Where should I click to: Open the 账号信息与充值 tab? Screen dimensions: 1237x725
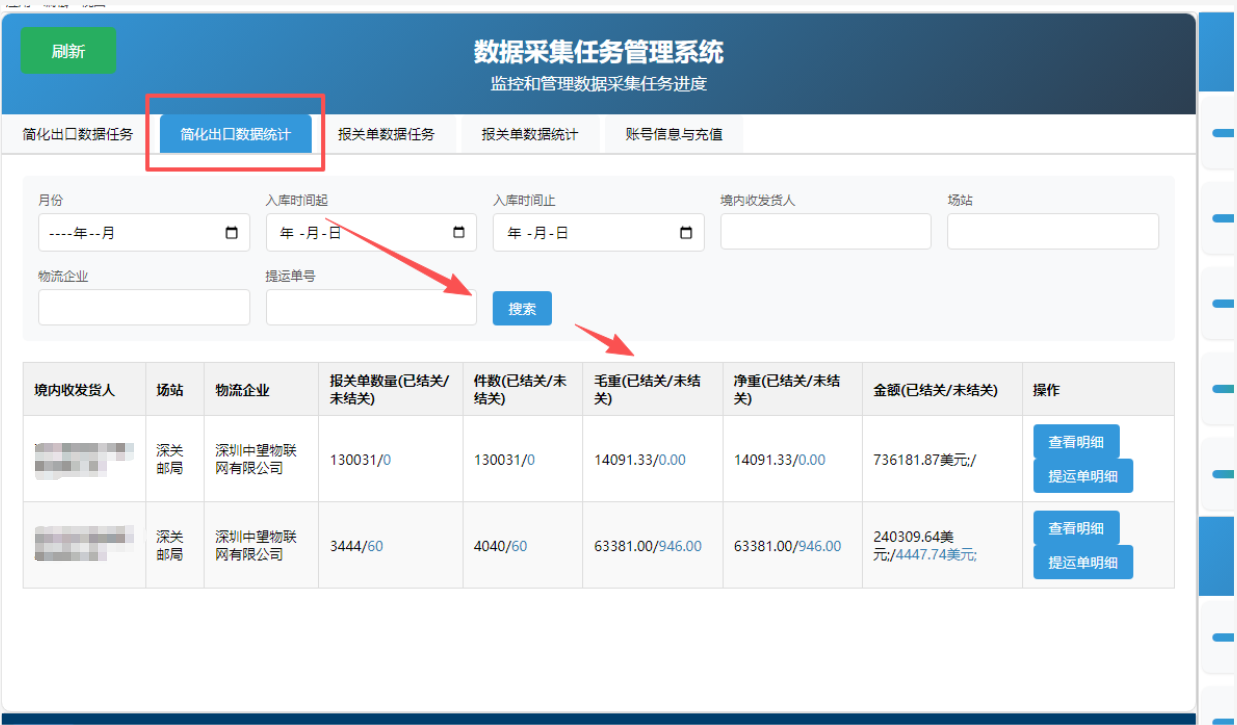tap(674, 134)
